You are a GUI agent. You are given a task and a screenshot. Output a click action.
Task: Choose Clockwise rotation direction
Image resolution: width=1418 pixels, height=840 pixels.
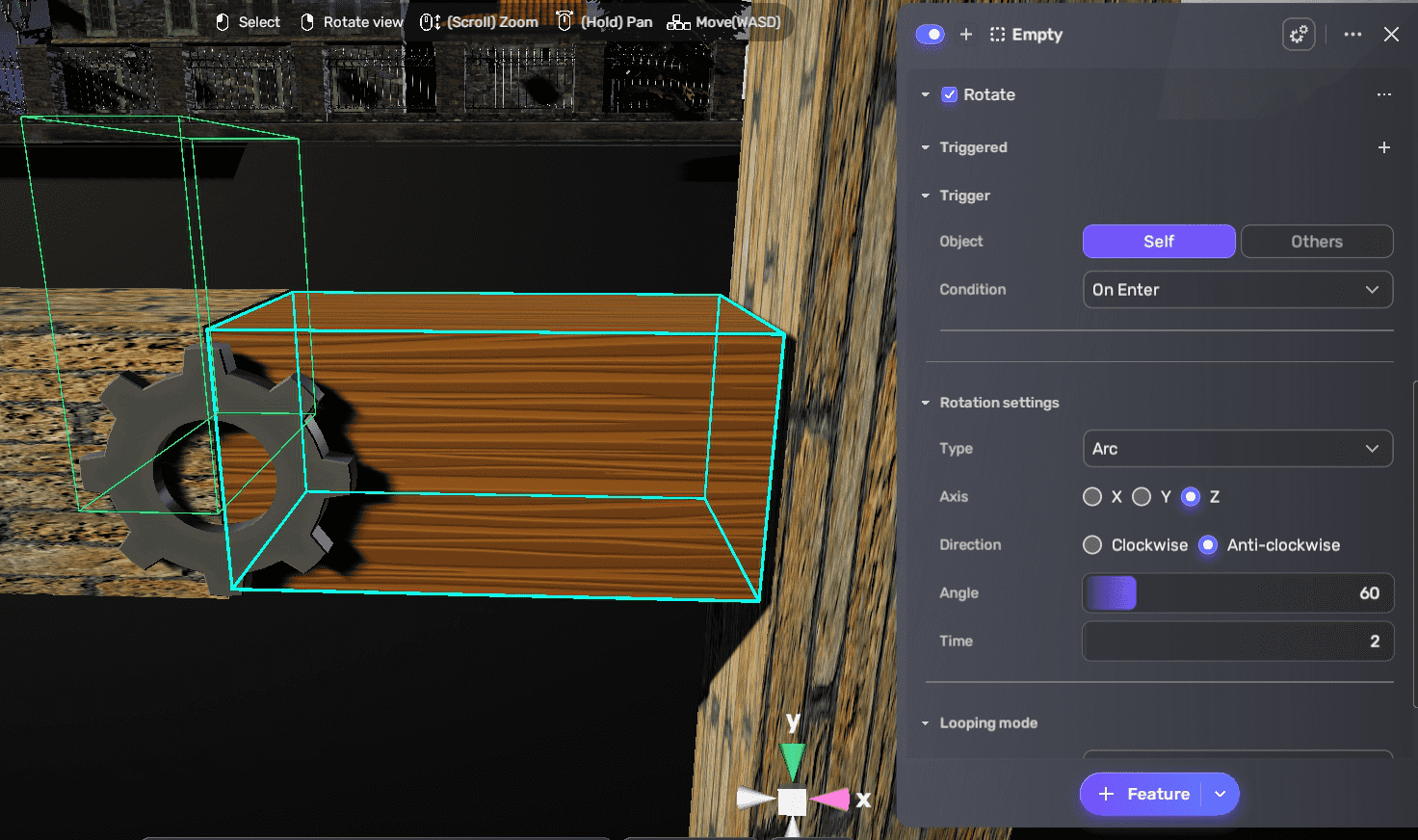[x=1092, y=544]
